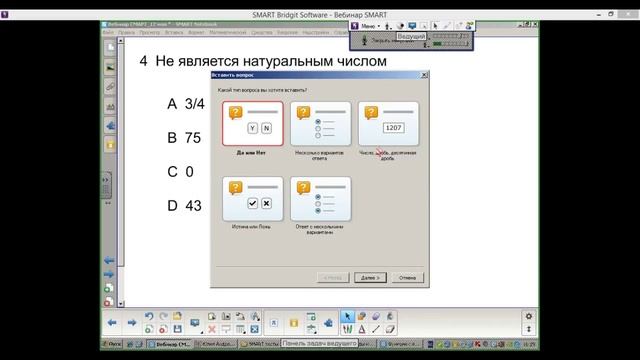
Task: Undo the last action in the bottom toolbar
Action: pos(149,316)
